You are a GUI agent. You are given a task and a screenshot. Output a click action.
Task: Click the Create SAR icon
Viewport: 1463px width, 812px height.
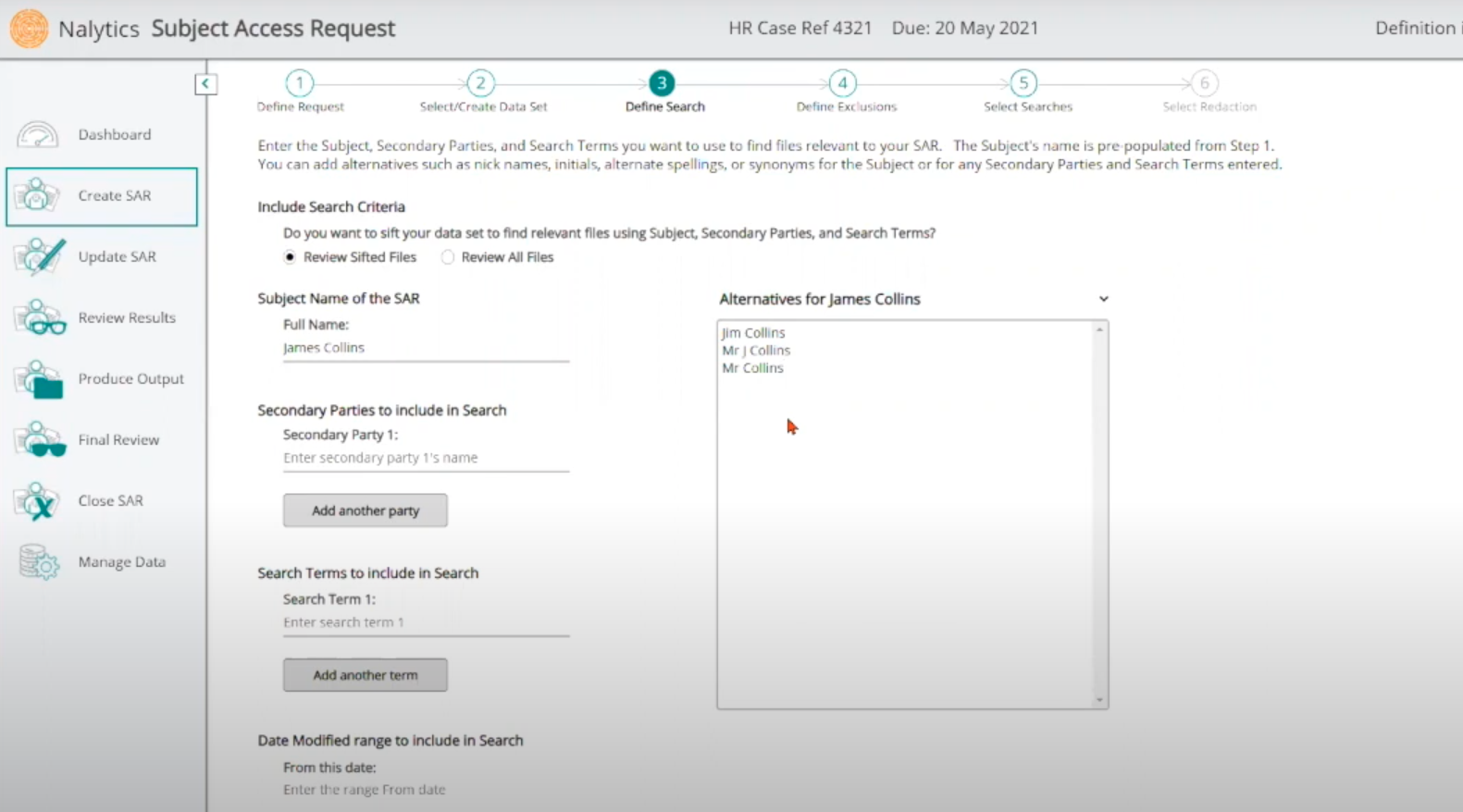click(x=37, y=196)
